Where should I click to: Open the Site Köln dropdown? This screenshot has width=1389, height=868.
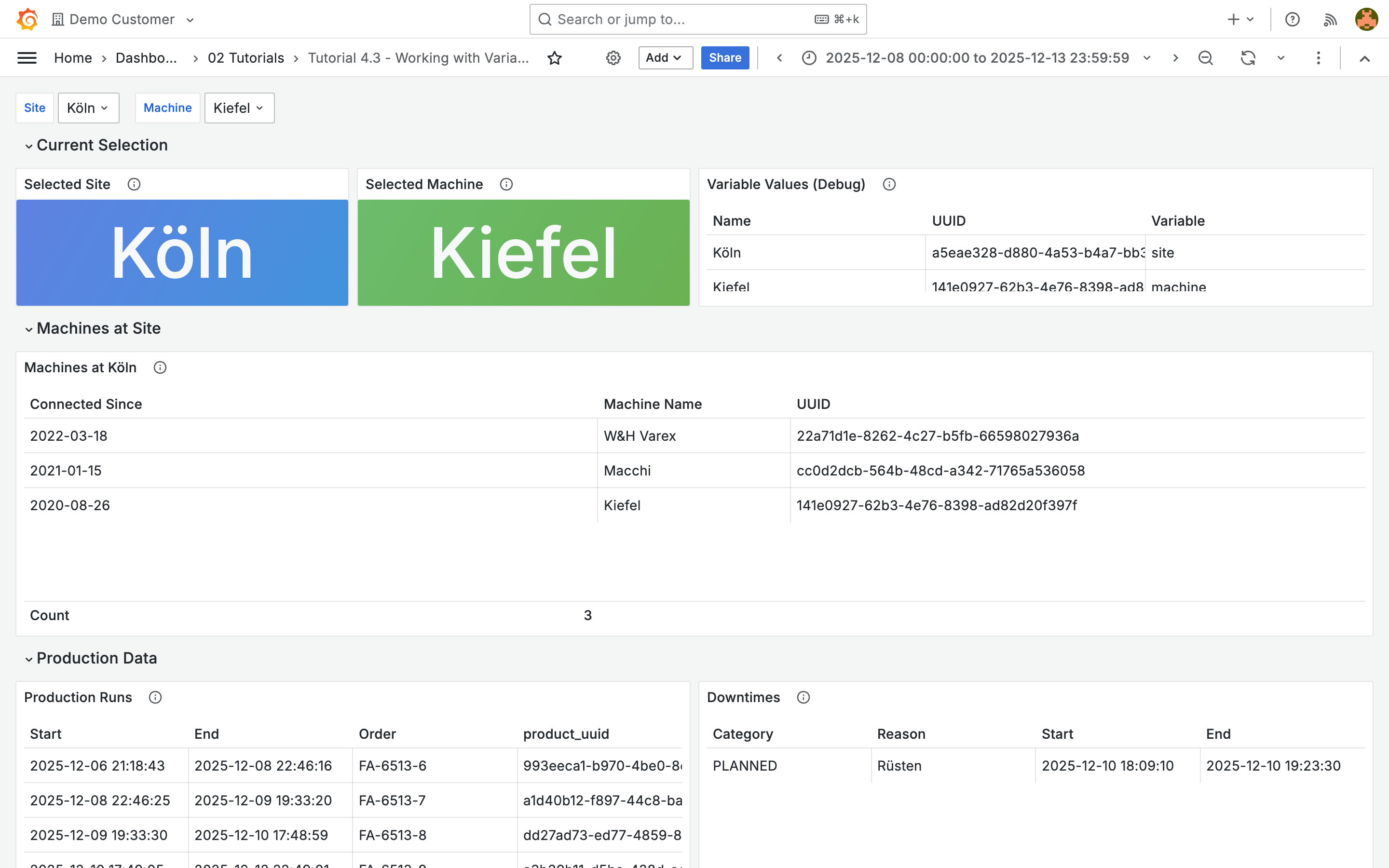(88, 108)
